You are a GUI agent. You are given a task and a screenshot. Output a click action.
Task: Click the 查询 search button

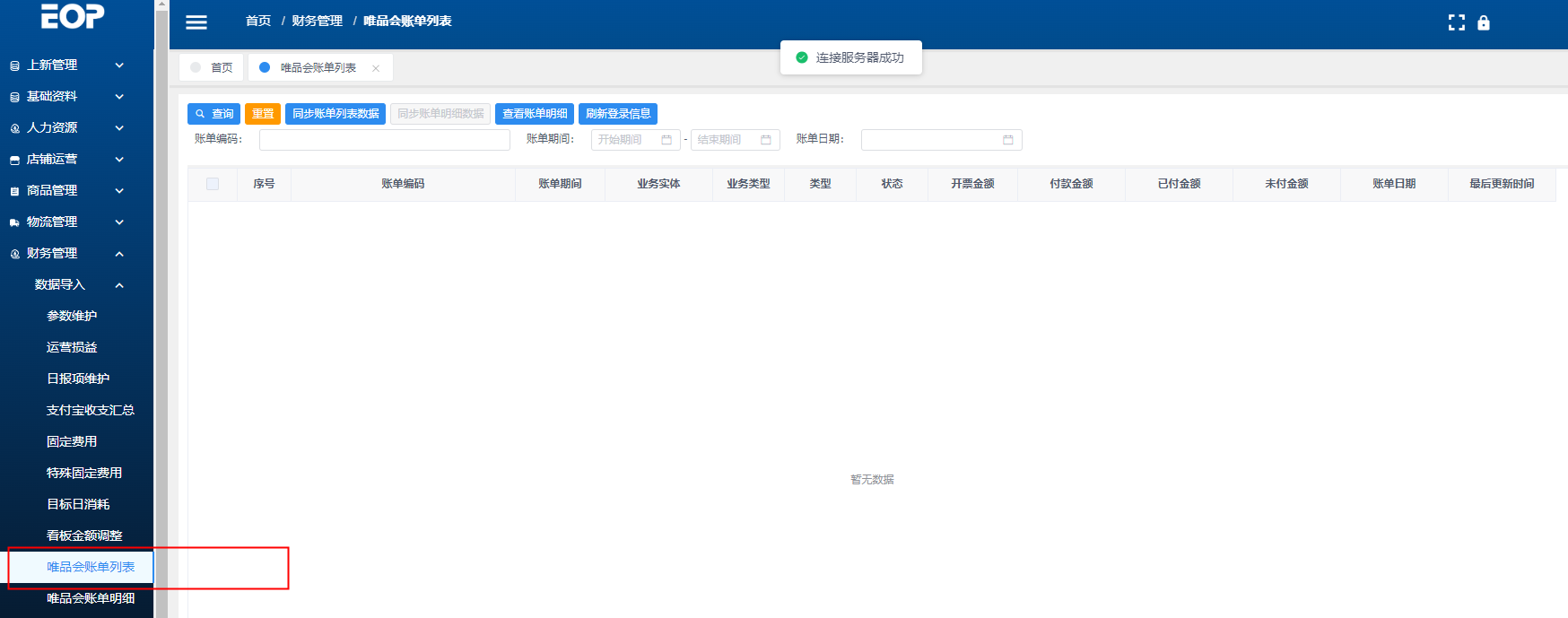[213, 114]
